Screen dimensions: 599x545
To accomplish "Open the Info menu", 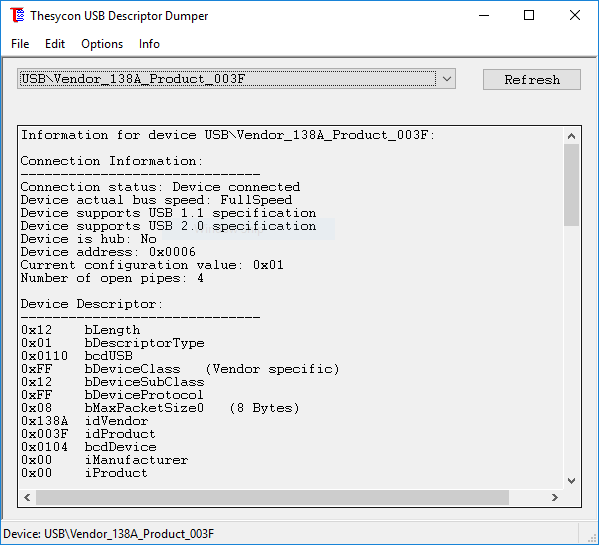I will click(149, 44).
